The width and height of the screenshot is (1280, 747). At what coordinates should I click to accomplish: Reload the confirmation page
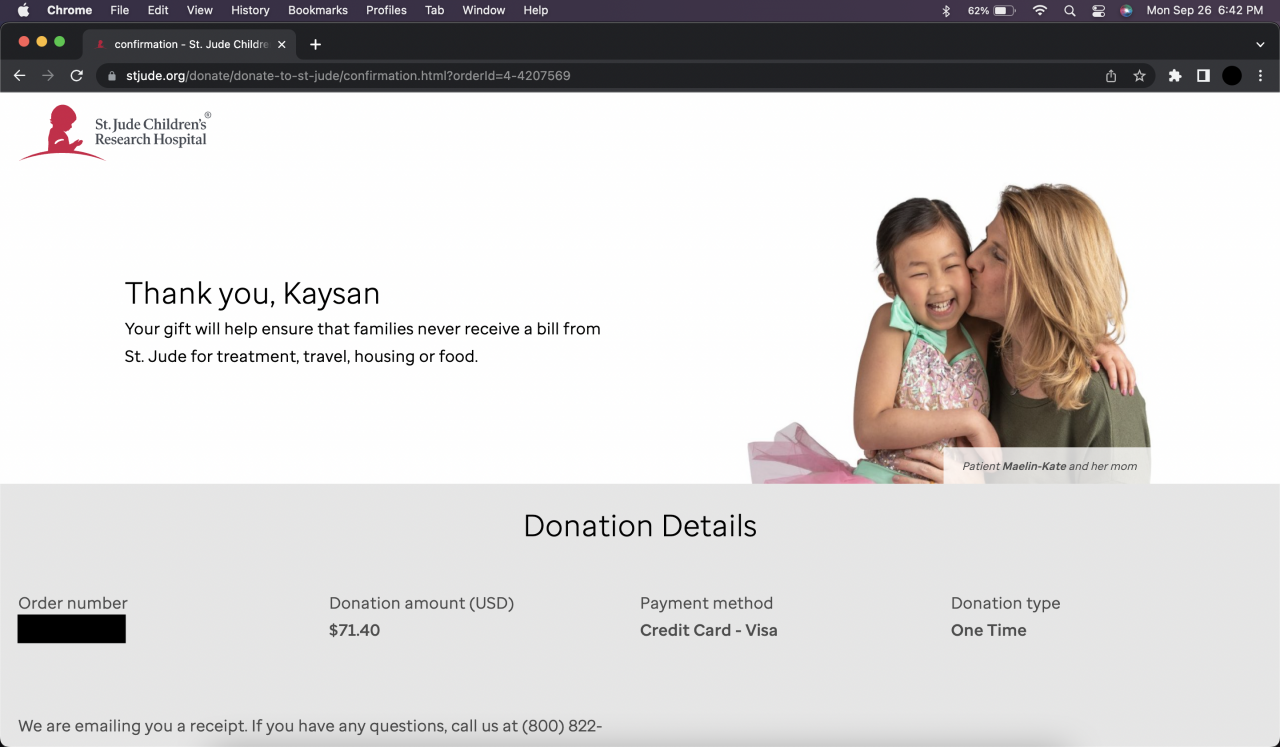tap(76, 76)
